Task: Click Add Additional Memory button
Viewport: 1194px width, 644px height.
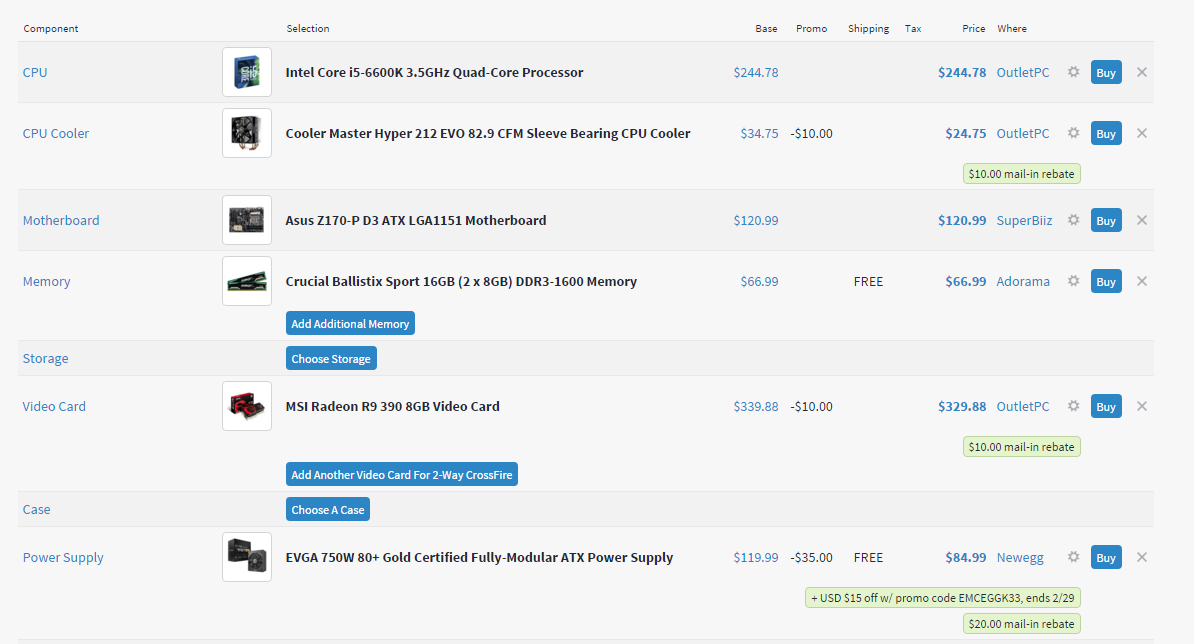Action: (350, 323)
